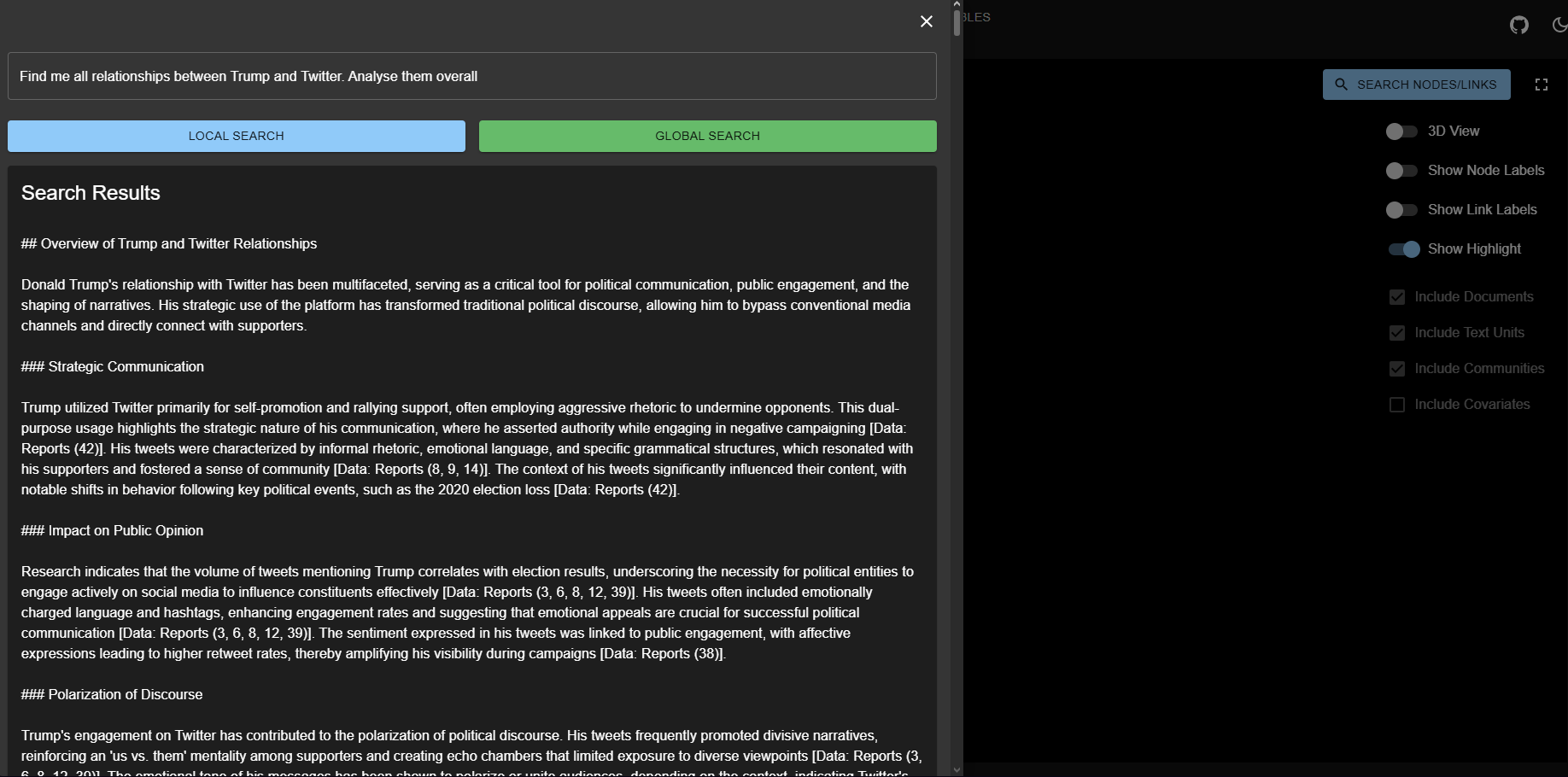This screenshot has height=777, width=1568.
Task: Uncheck the Include Documents checkbox
Action: pyautogui.click(x=1397, y=297)
